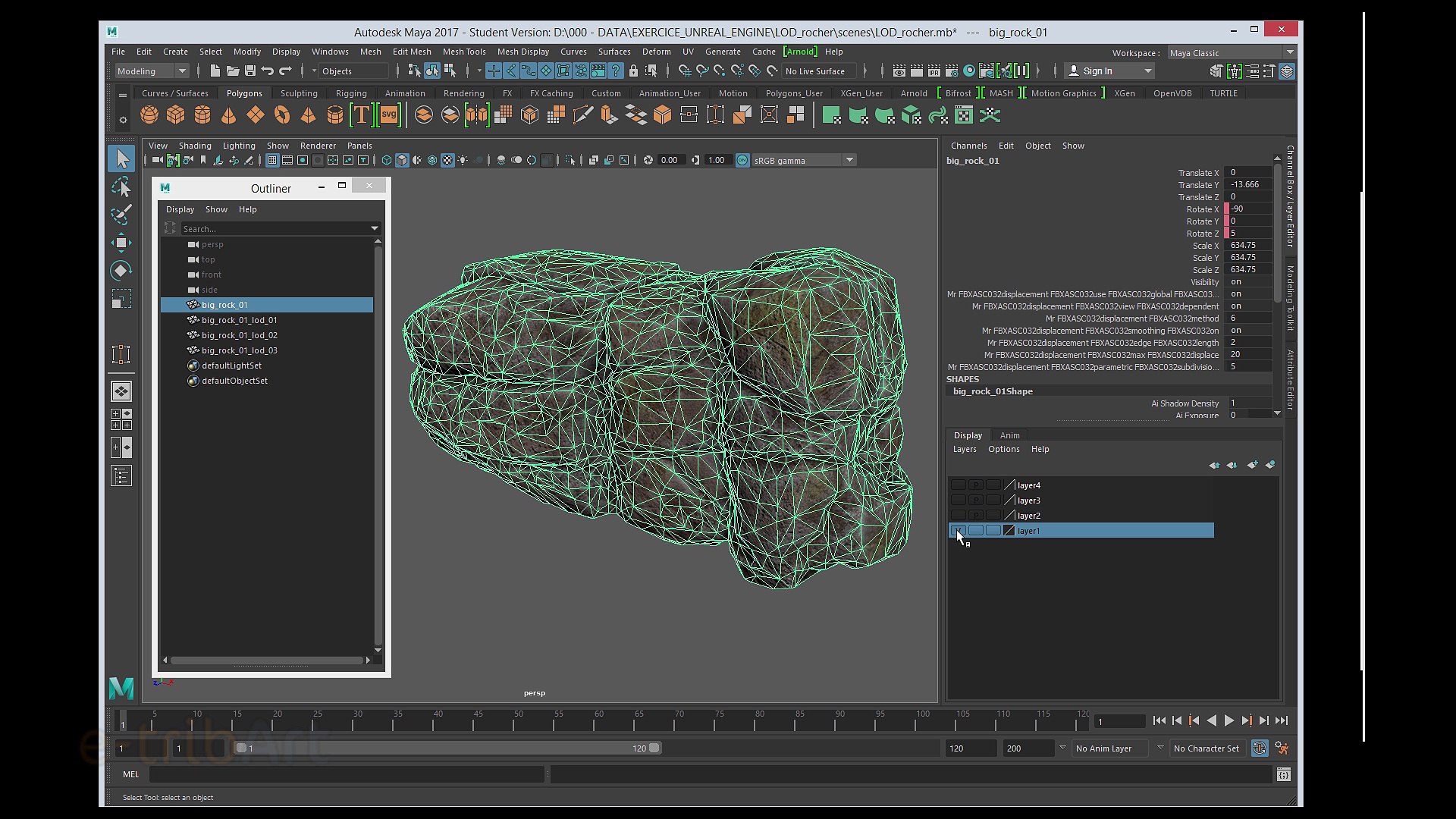
Task: Activate the Move tool in toolbox
Action: point(121,243)
